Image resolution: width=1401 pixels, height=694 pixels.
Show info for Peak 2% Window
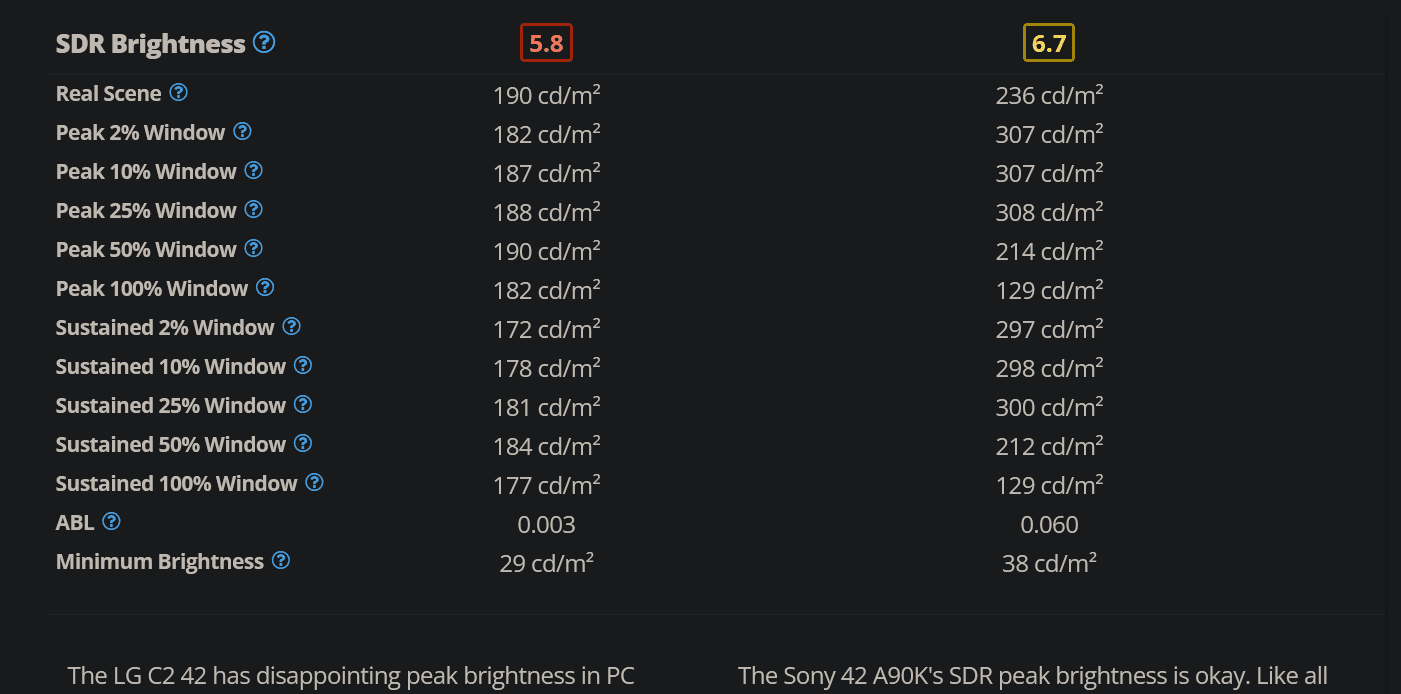(242, 131)
